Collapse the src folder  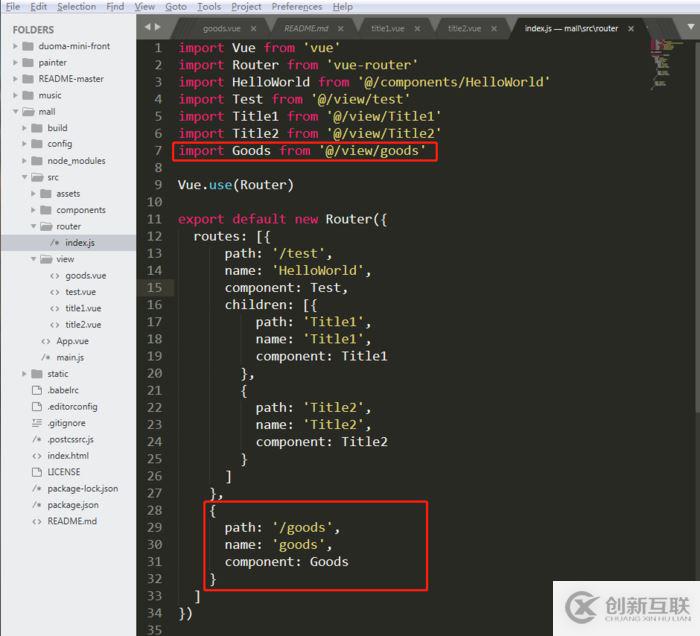[x=24, y=177]
